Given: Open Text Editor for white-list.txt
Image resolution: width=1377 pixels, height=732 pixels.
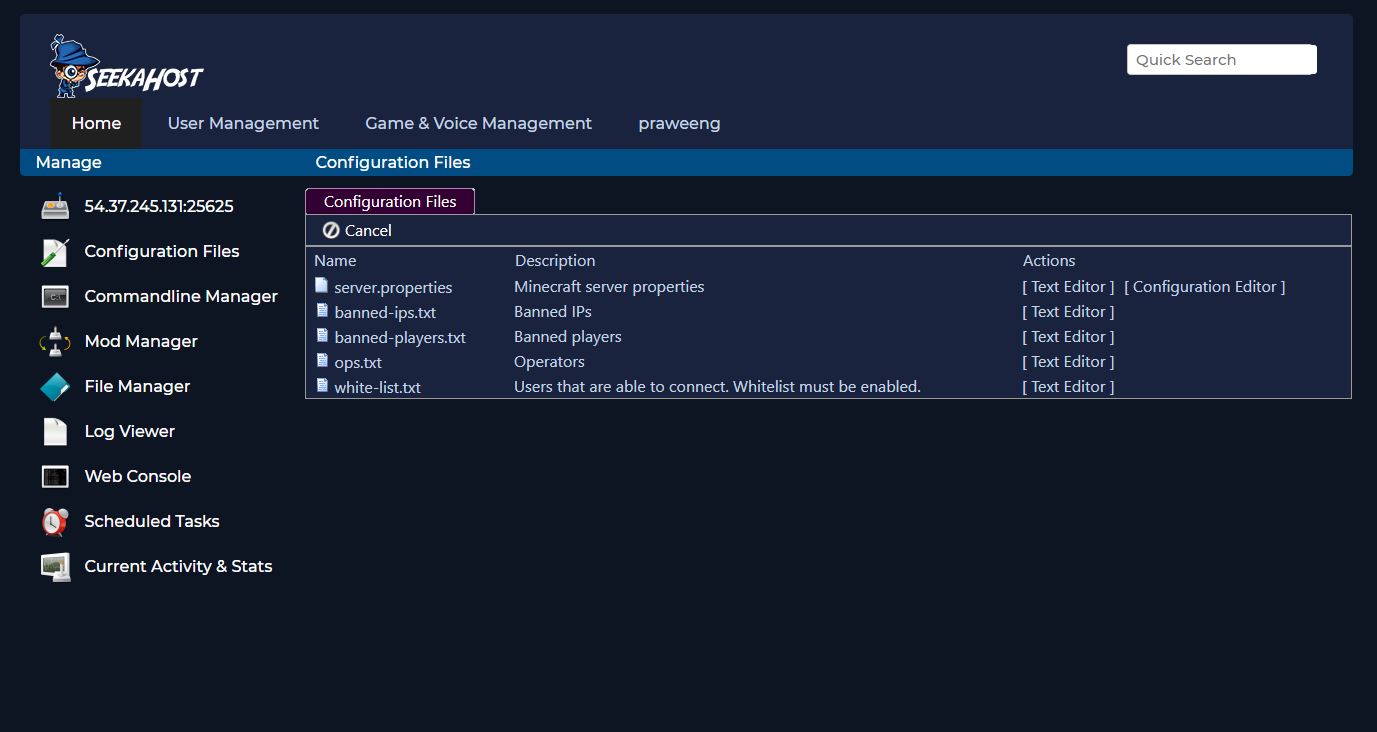Looking at the screenshot, I should [x=1068, y=387].
